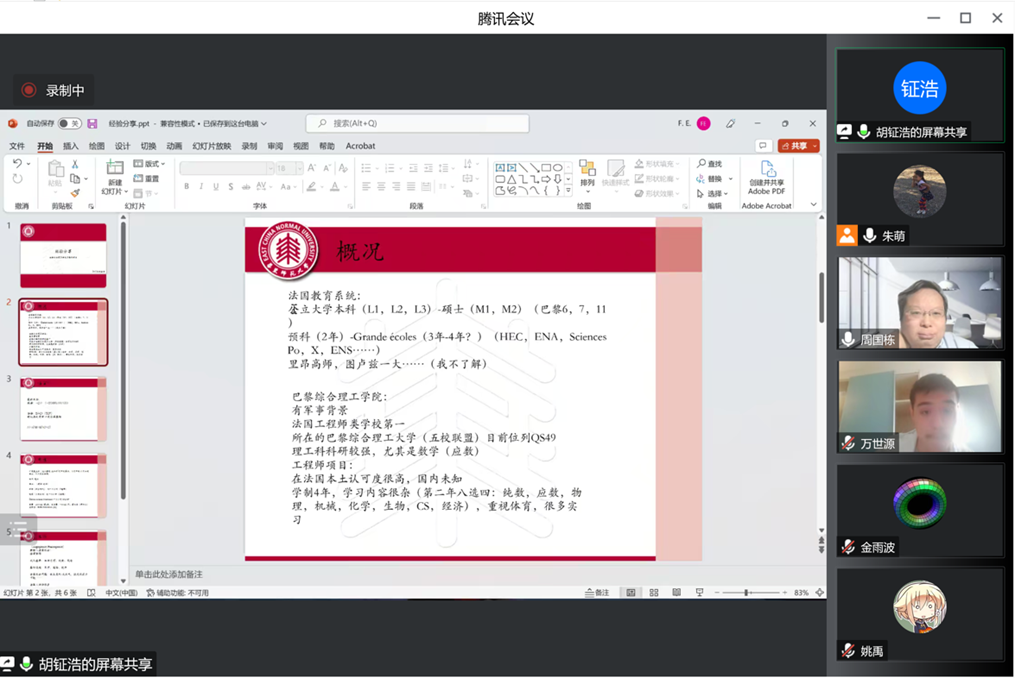Open the Insert (插入) ribbon tab
1015x678 pixels.
click(70, 146)
